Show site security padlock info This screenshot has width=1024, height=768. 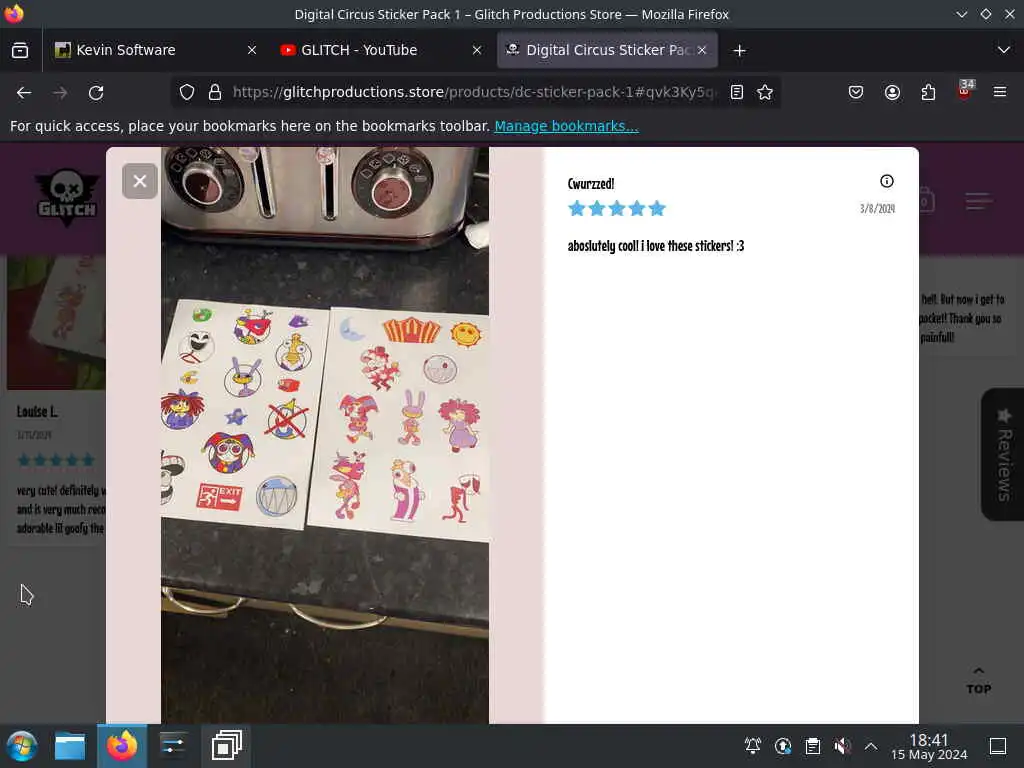point(214,92)
